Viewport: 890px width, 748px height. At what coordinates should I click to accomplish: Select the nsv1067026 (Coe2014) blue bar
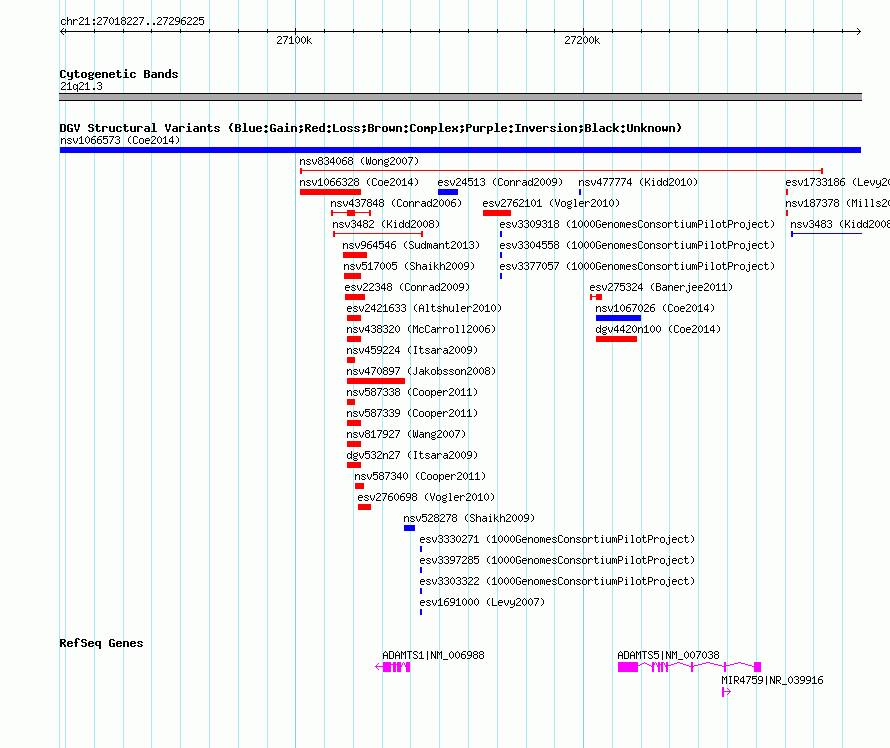click(x=618, y=318)
